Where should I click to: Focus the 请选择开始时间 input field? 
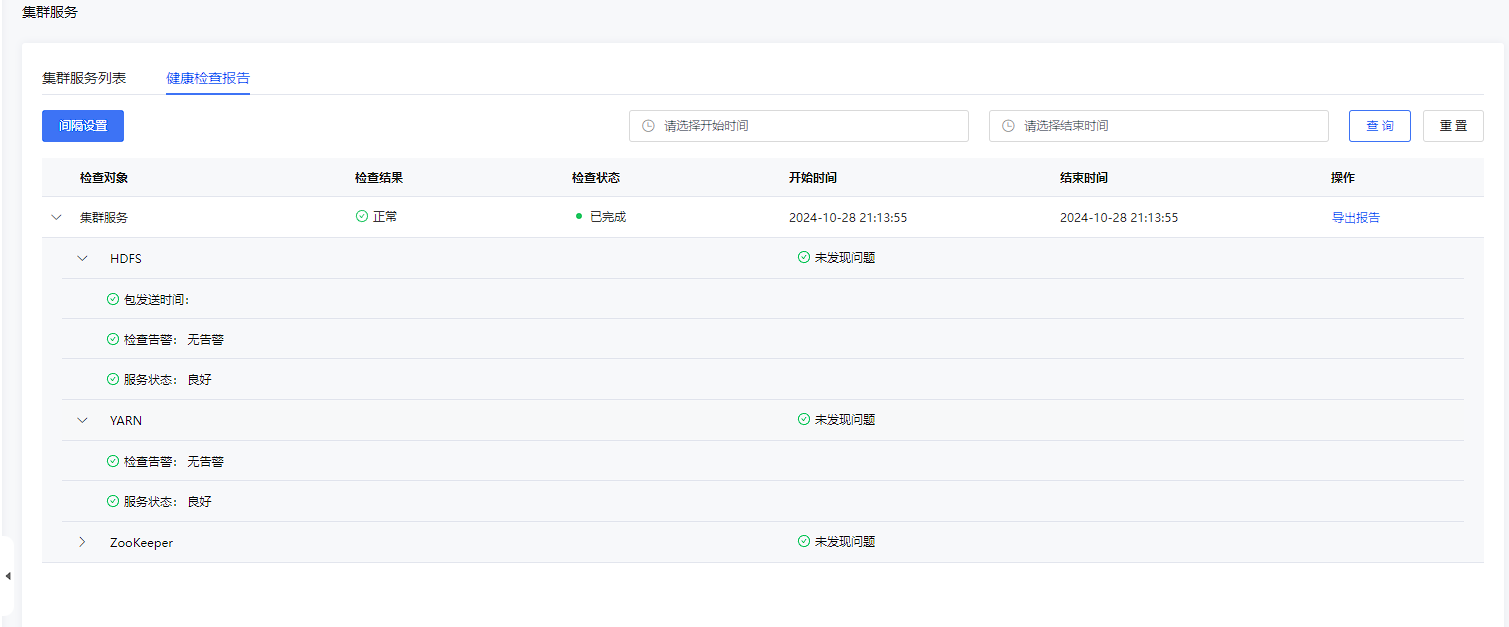point(799,126)
